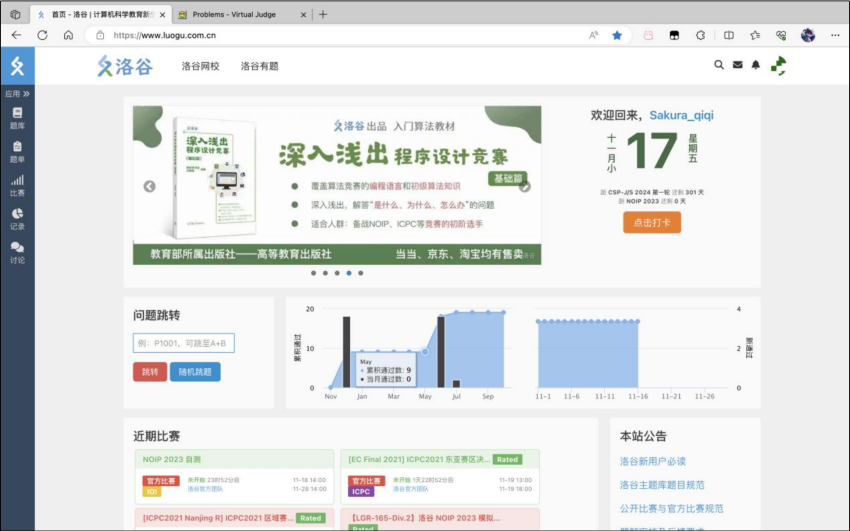This screenshot has width=850, height=531.
Task: Go to the browser home icon
Action: pos(68,35)
